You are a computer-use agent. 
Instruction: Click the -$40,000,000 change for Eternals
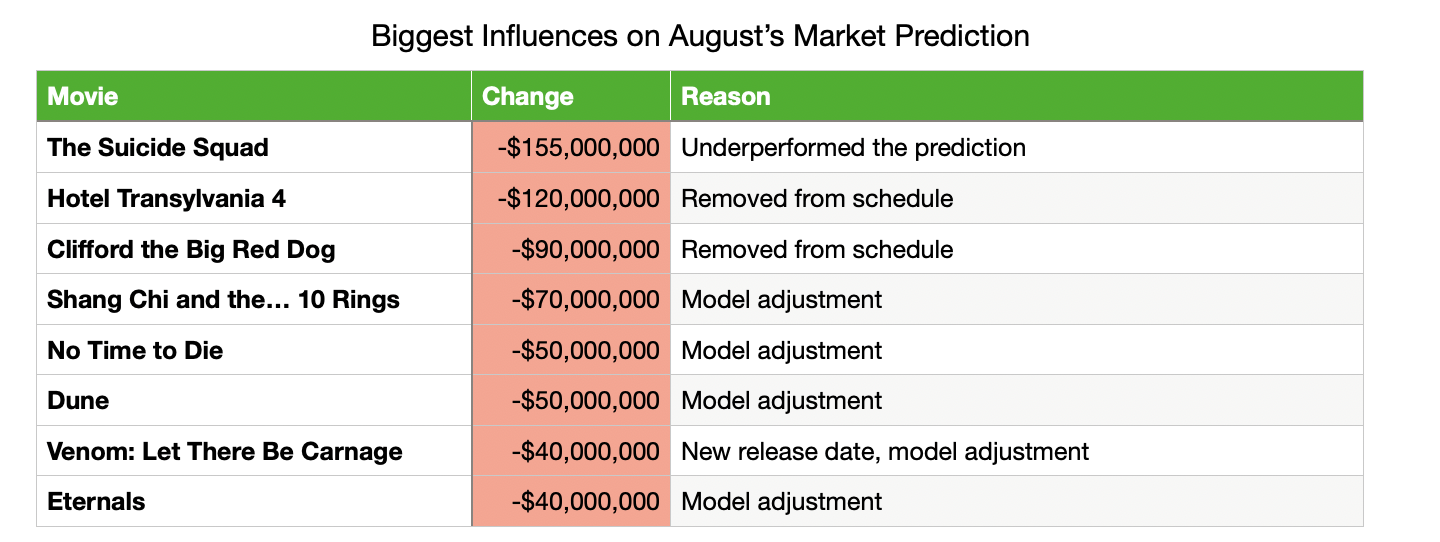click(585, 502)
